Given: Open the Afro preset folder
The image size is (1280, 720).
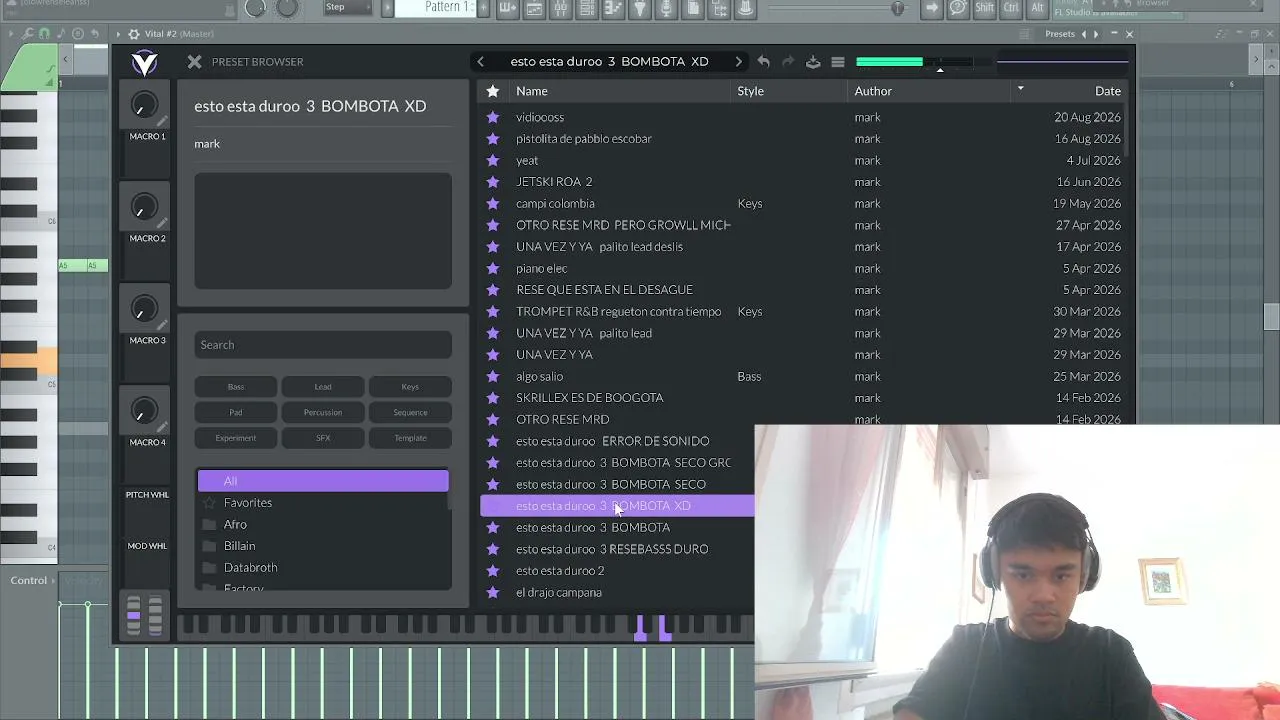Looking at the screenshot, I should pos(323,525).
